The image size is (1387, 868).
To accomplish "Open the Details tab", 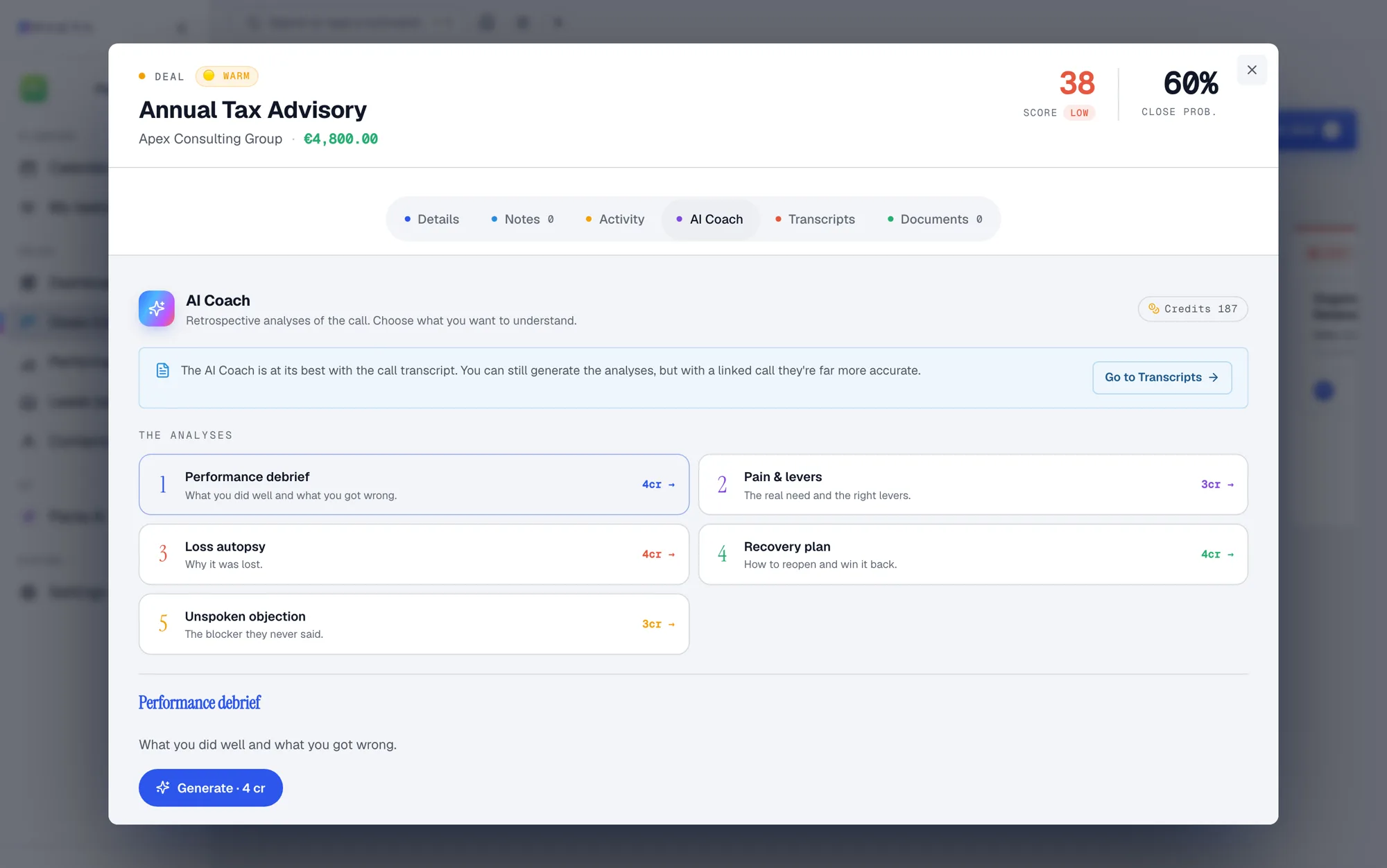I will [431, 219].
